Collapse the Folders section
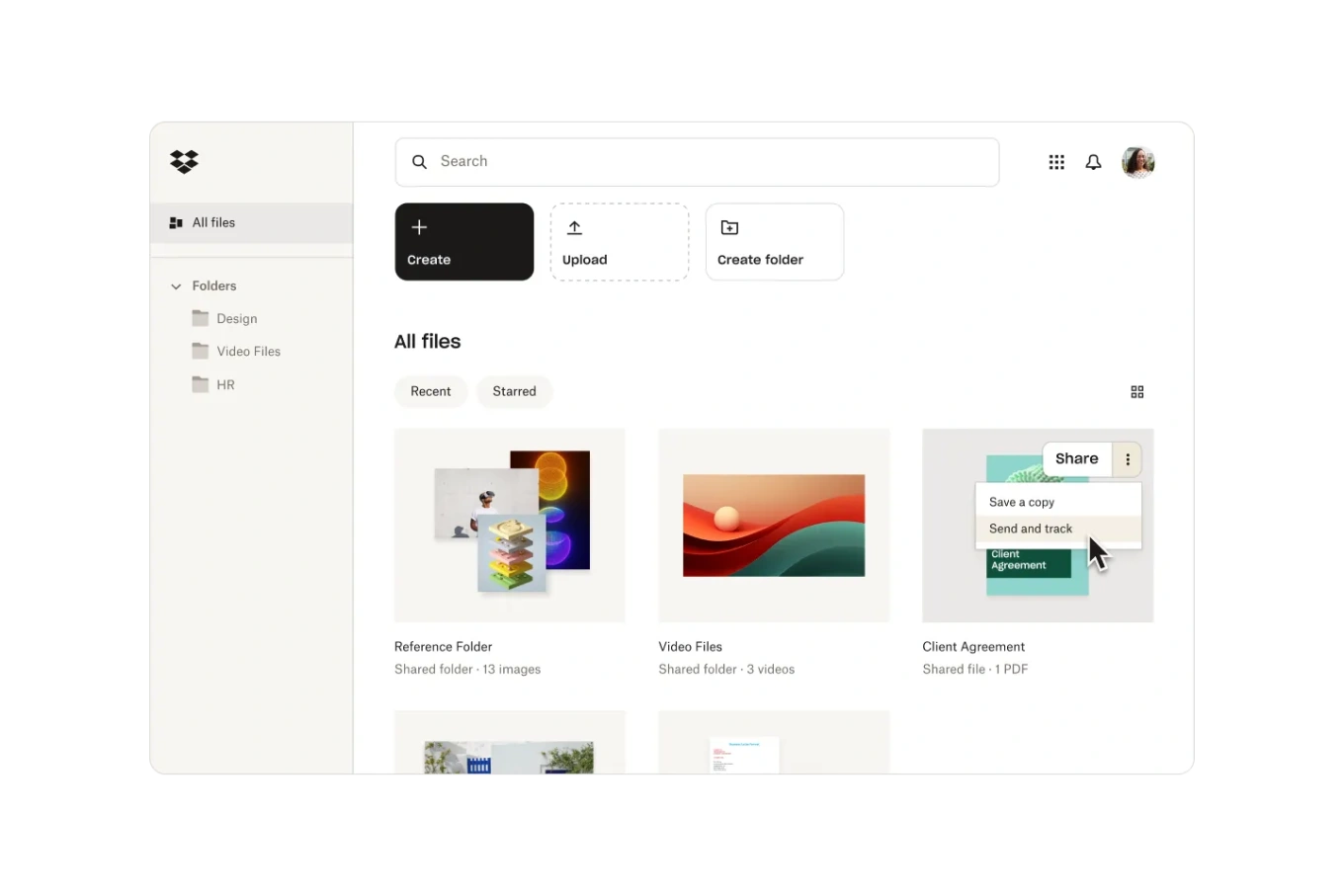Screen dimensions: 1344x896 pyautogui.click(x=175, y=285)
